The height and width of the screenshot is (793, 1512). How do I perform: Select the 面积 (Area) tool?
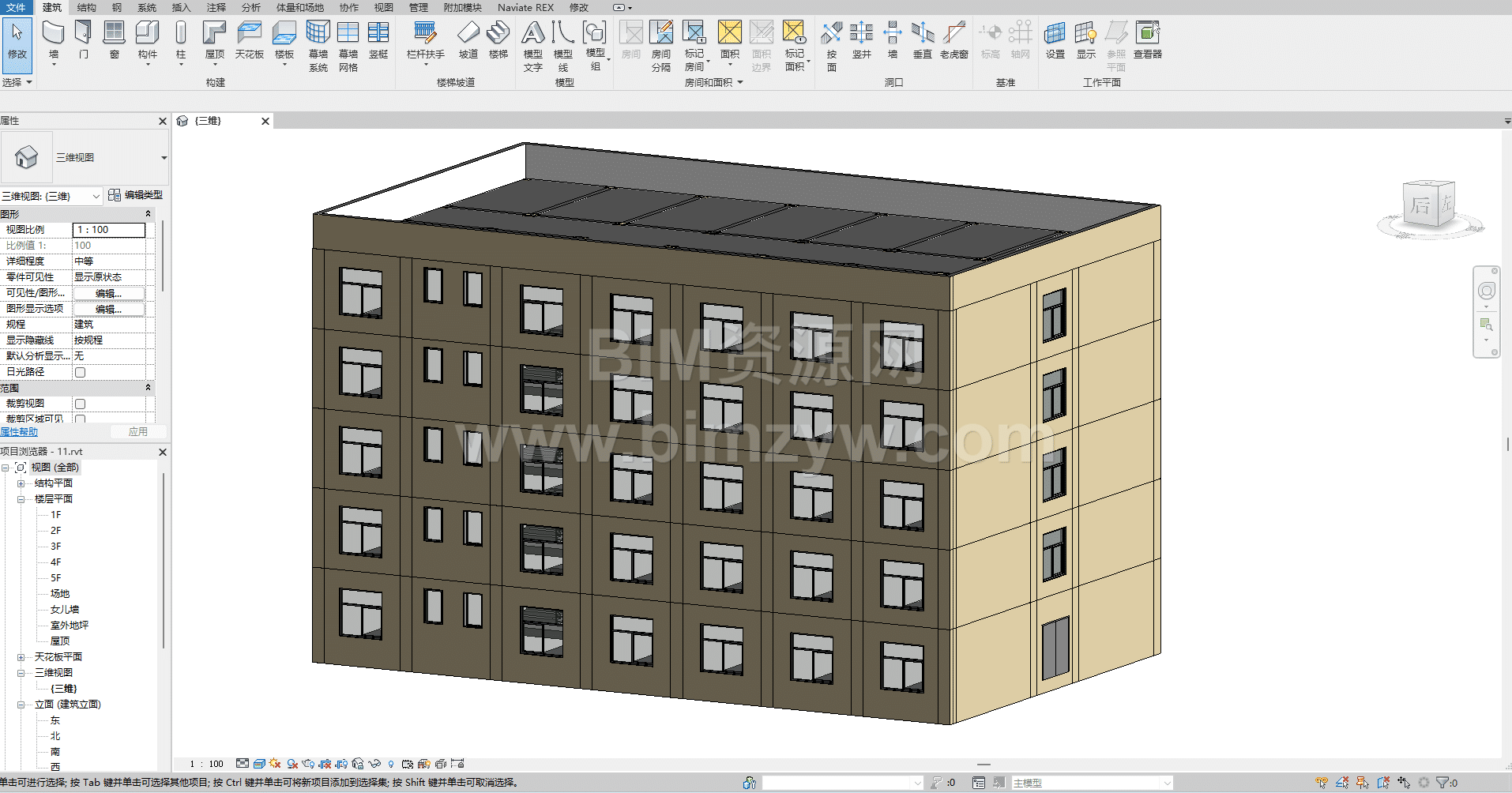coord(730,41)
